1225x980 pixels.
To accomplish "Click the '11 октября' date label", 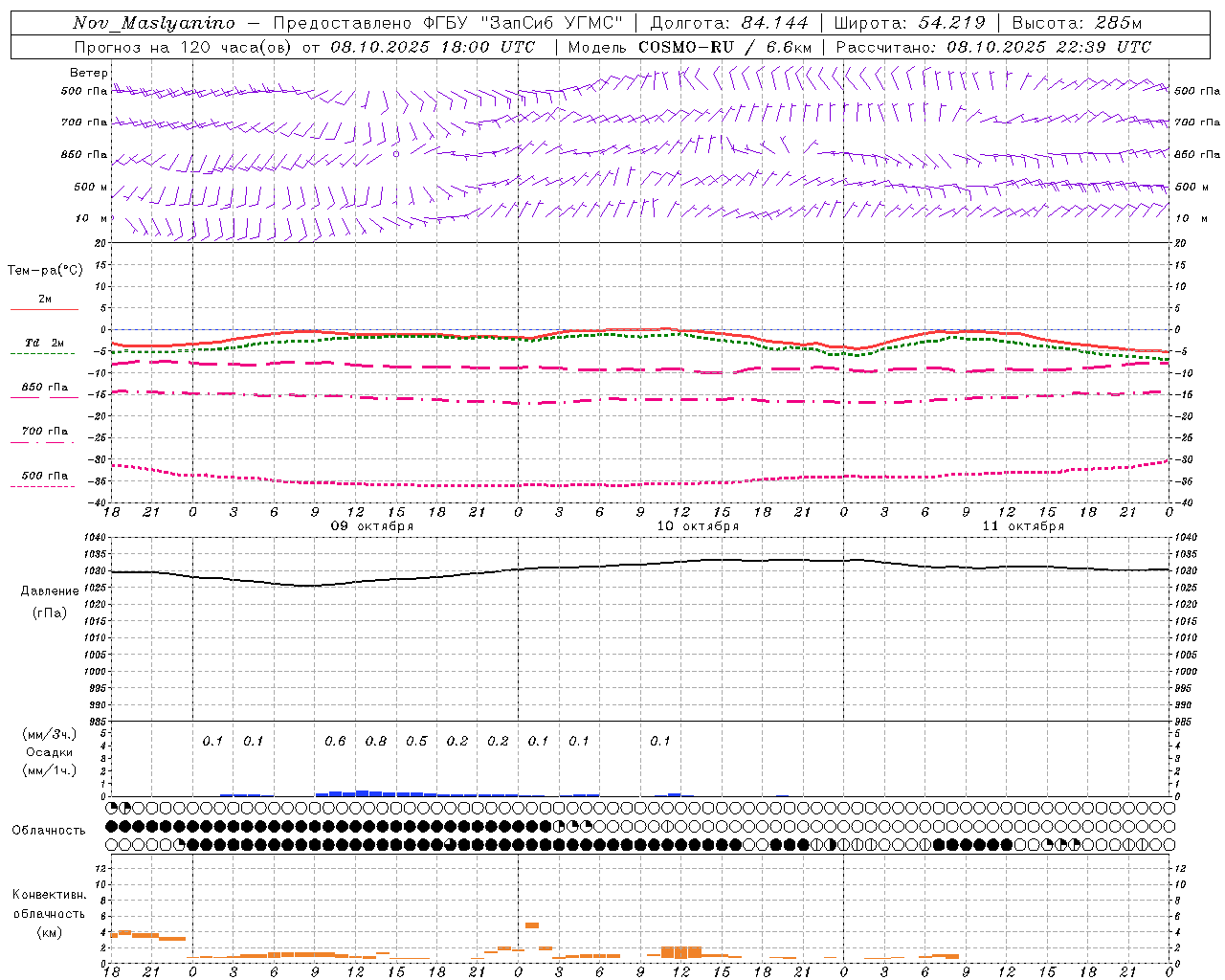I will pos(1022,526).
